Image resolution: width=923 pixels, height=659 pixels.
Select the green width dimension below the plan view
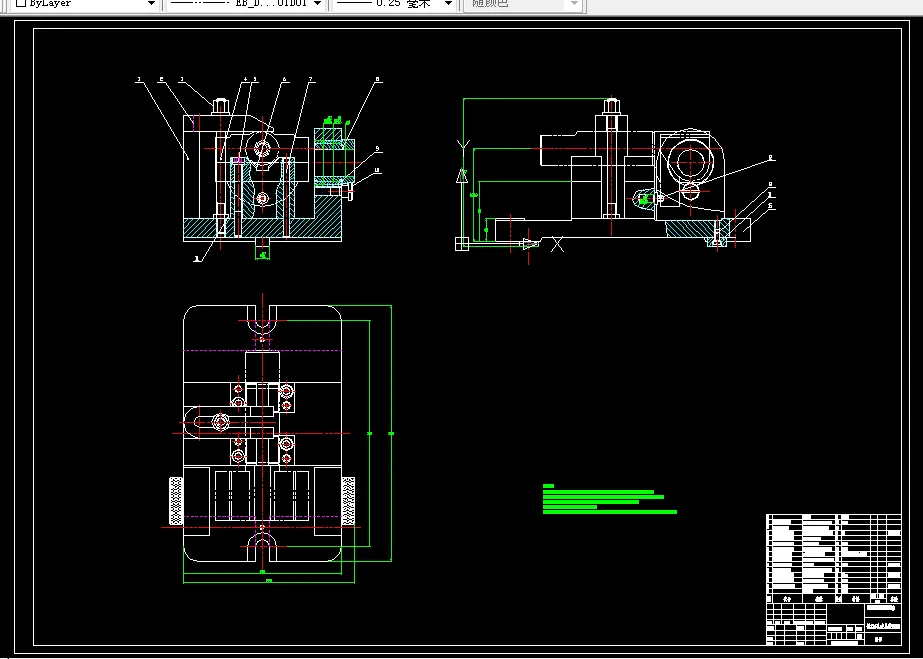268,579
